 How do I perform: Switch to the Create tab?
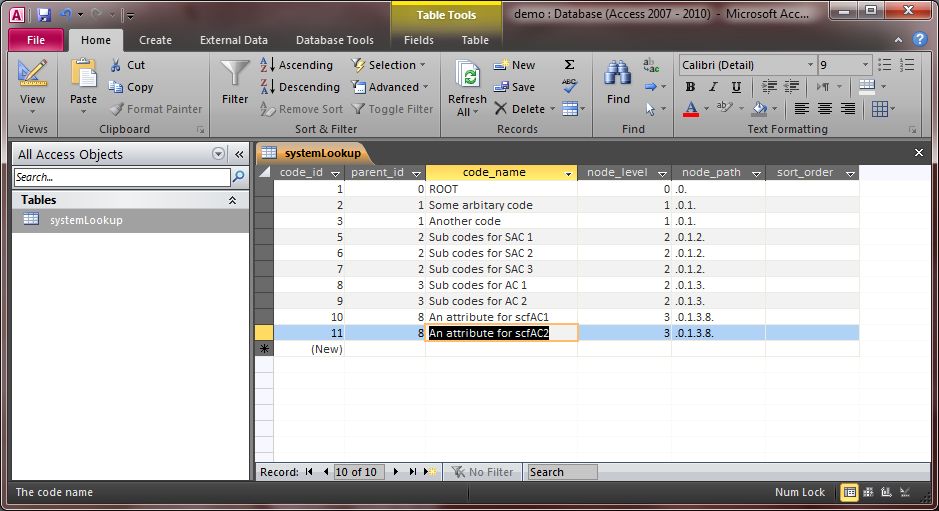tap(155, 40)
